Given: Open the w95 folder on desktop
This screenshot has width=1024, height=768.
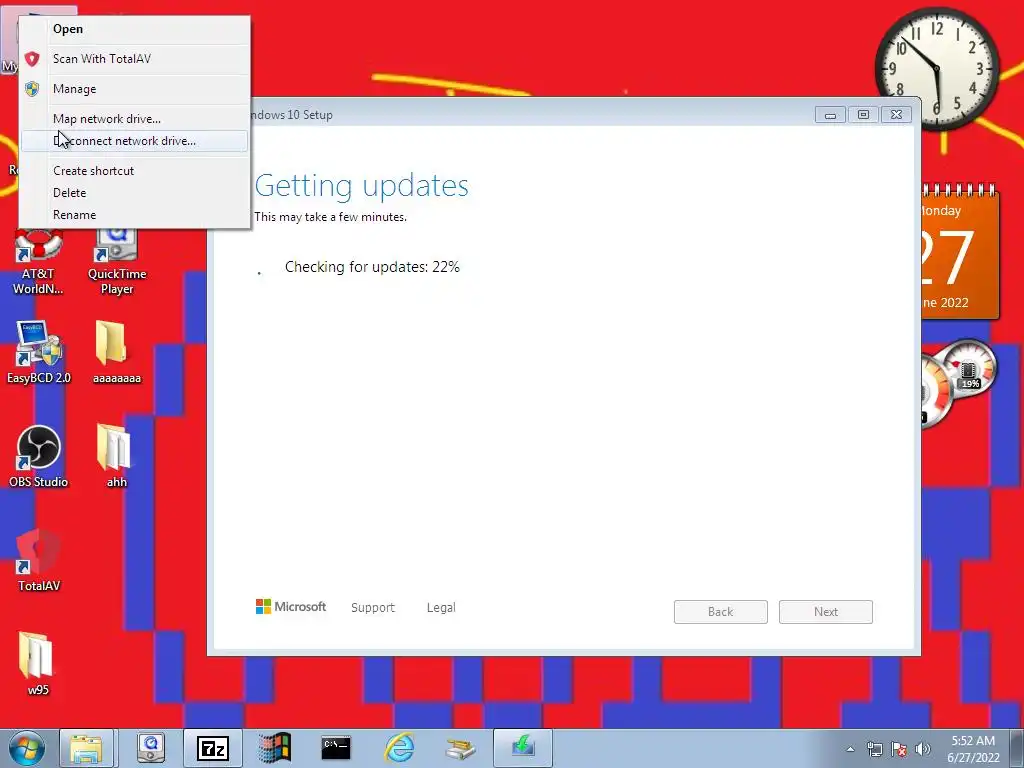Looking at the screenshot, I should 38,664.
